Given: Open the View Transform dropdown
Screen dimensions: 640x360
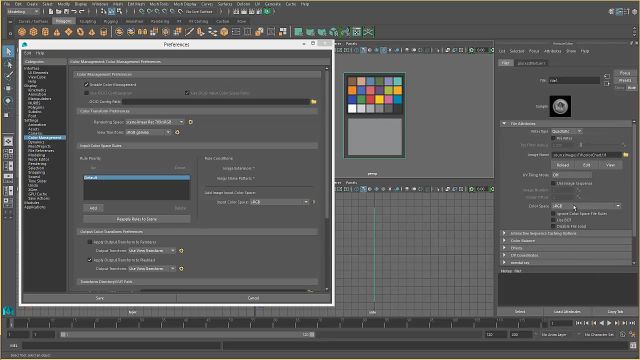Looking at the screenshot, I should click(148, 132).
